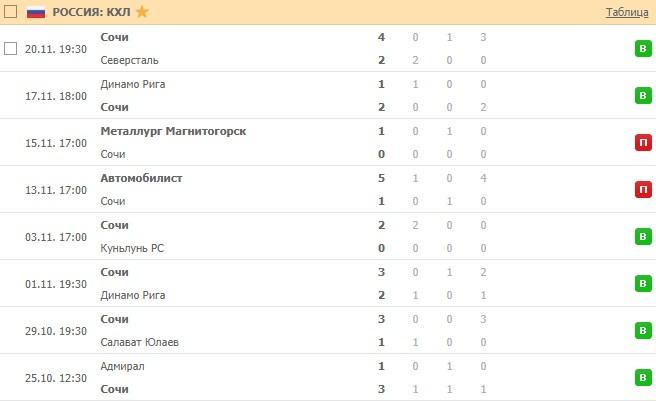The image size is (656, 401).
Task: Tick the checkbox for the 20.11 match
Action: click(x=11, y=48)
